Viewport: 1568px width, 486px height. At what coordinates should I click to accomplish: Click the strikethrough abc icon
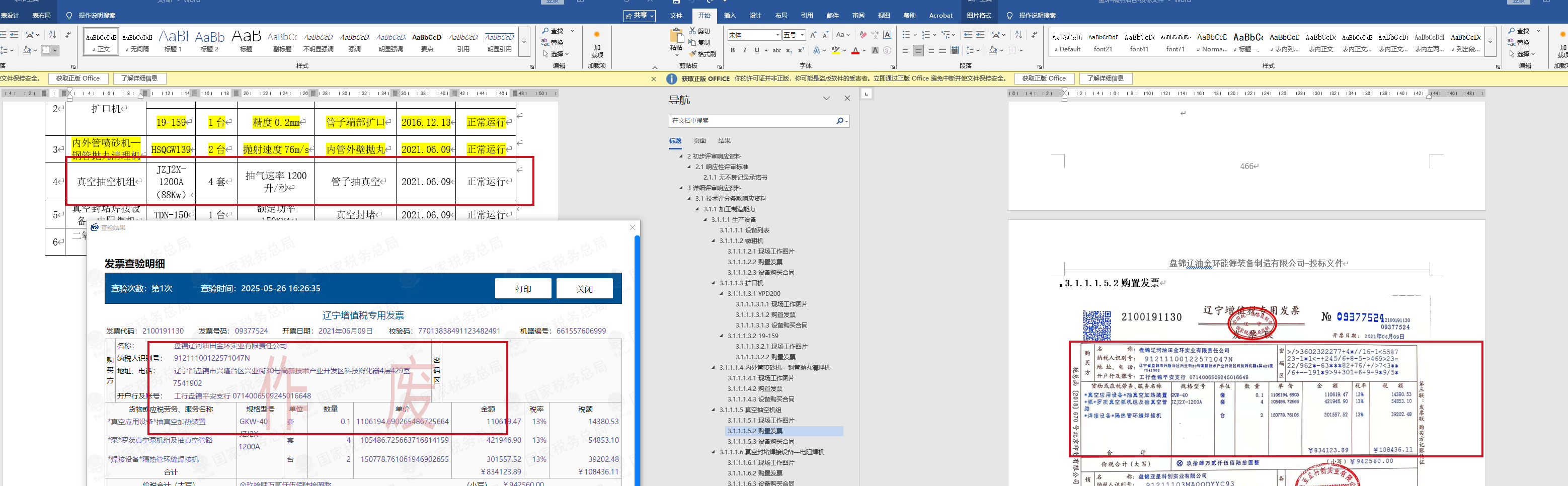[x=776, y=50]
